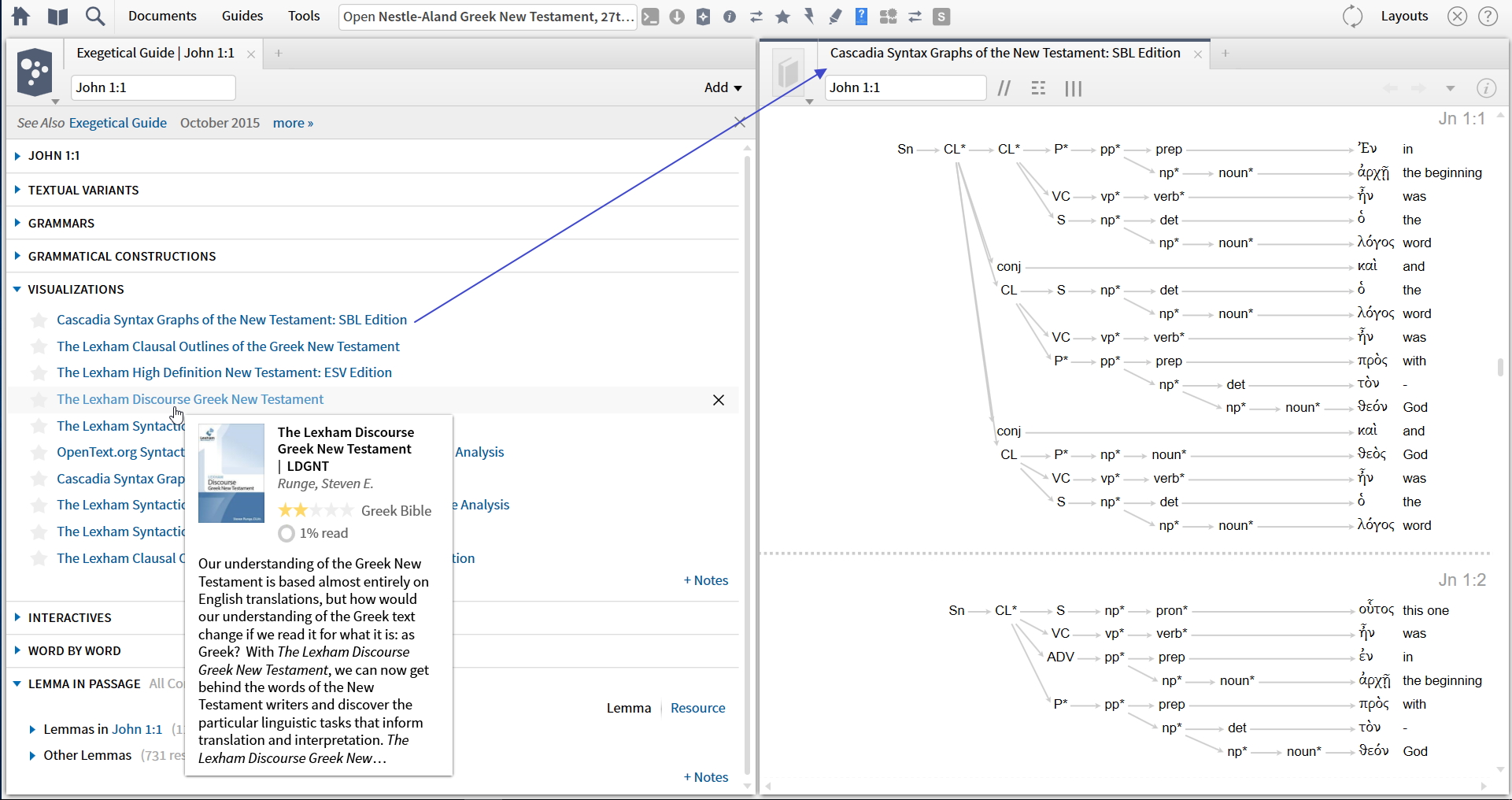
Task: Expand the WORD BY WORD section
Action: [x=17, y=650]
